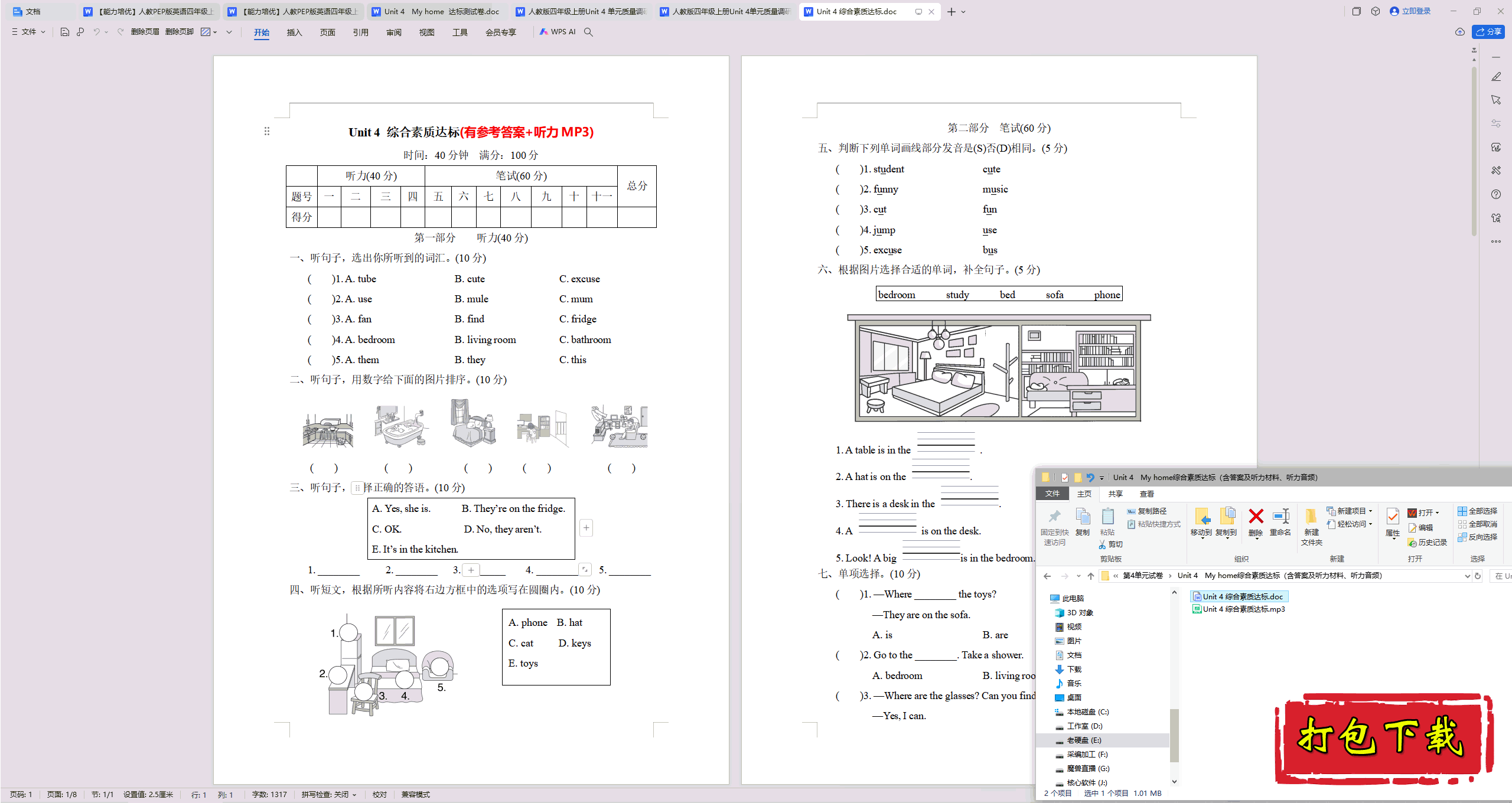The width and height of the screenshot is (1512, 803).
Task: Switch to the 引用 ribbon tab
Action: coord(361,32)
